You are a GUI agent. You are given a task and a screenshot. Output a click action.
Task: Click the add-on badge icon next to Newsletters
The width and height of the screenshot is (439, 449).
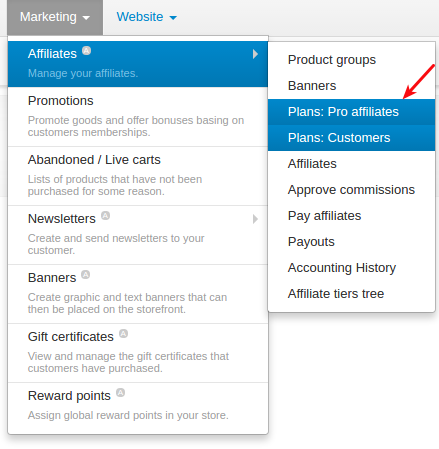(105, 216)
